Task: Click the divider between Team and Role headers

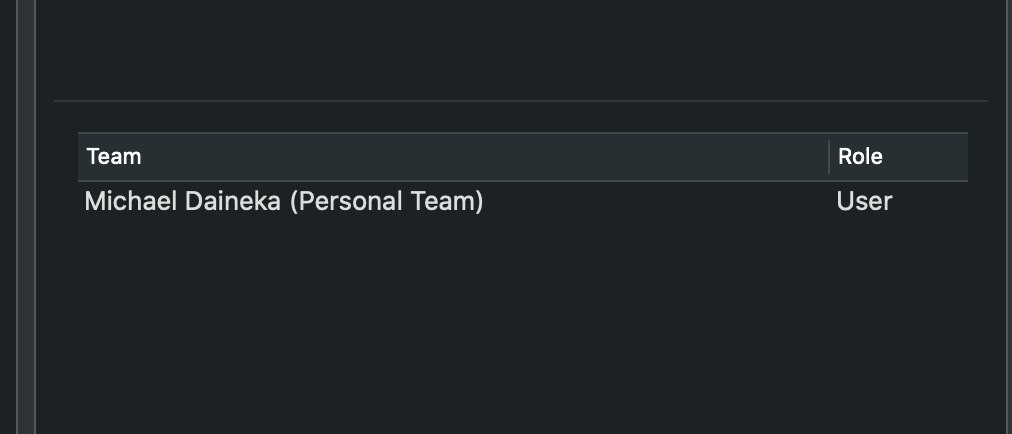Action: point(829,157)
